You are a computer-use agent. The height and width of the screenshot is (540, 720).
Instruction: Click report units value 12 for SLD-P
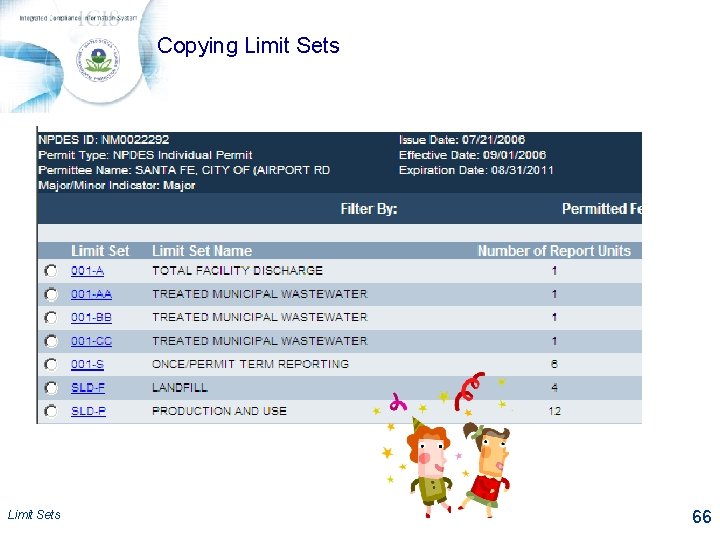coord(554,411)
